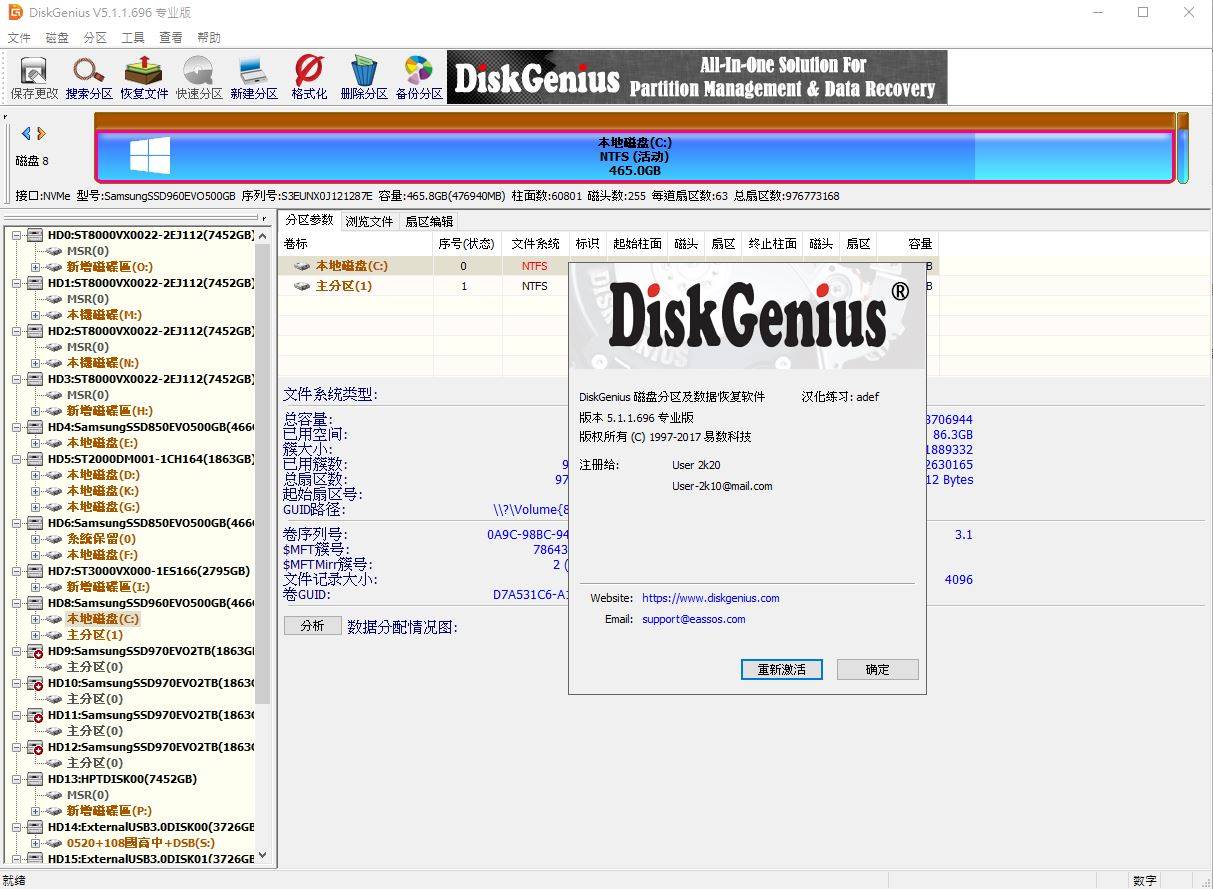Open the 磁盘 menu

tap(57, 37)
